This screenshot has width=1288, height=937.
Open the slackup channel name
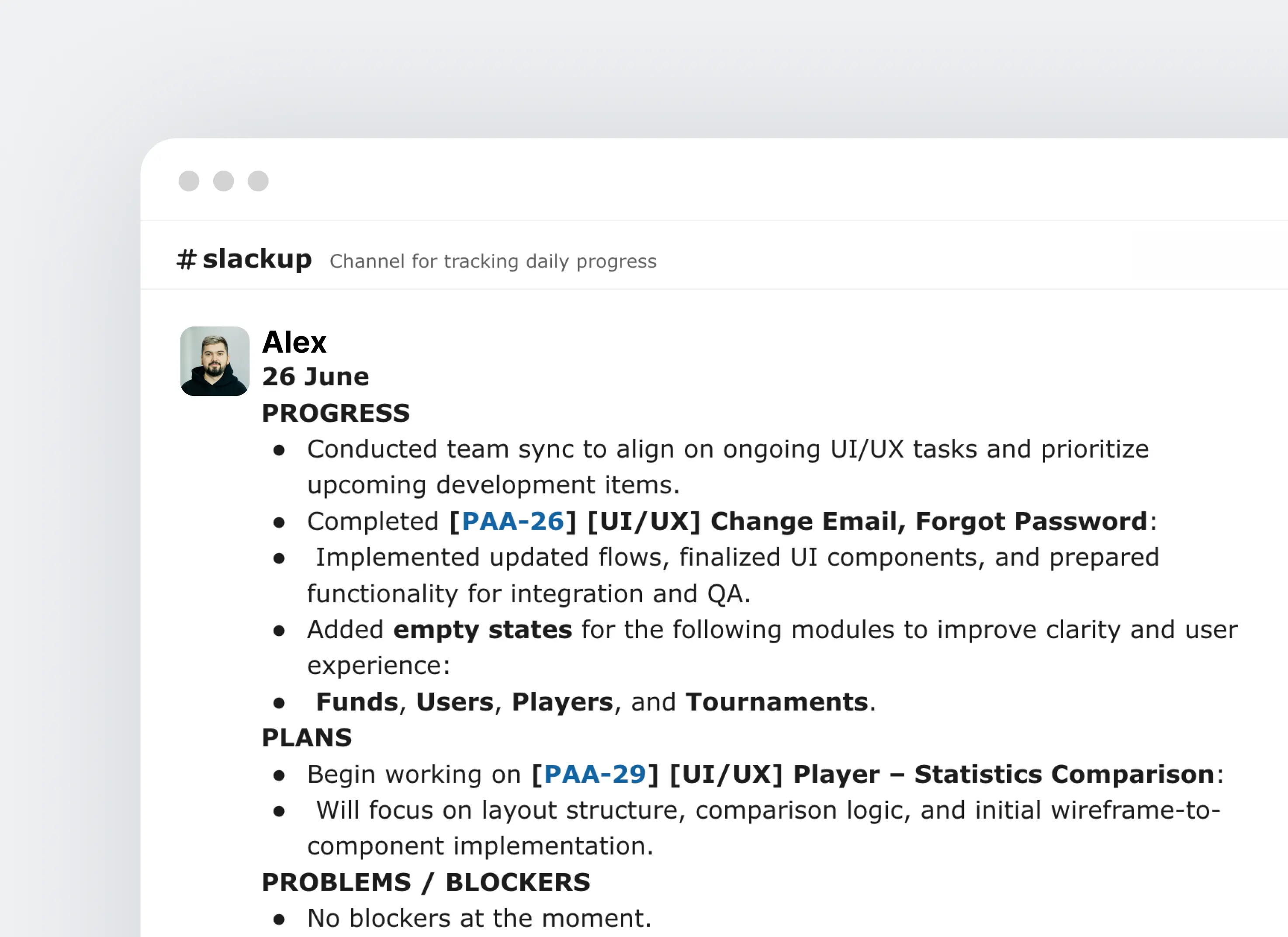pyautogui.click(x=257, y=260)
